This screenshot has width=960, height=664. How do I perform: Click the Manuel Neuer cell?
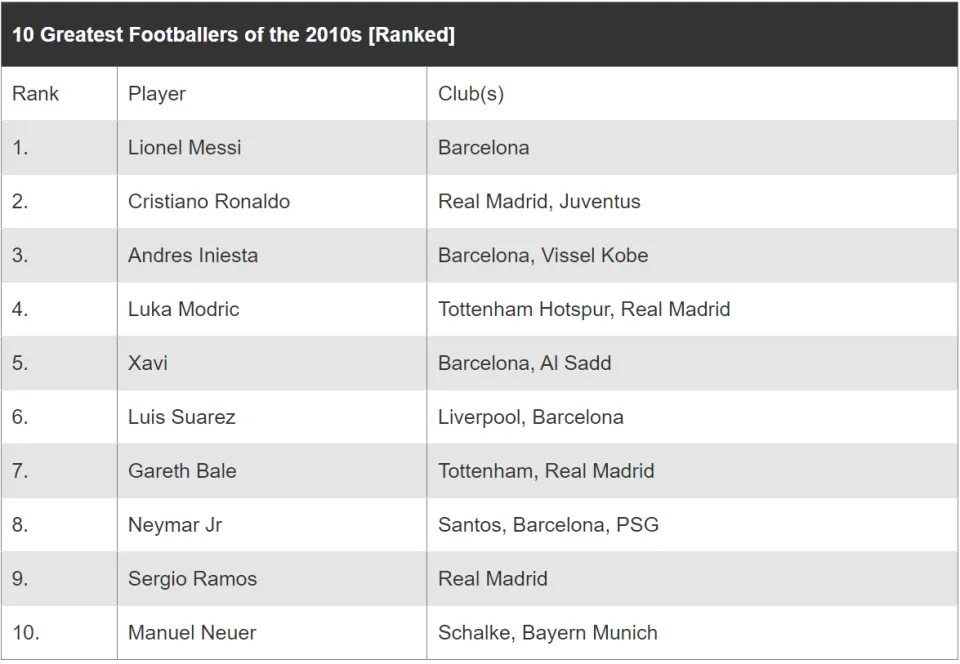tap(272, 632)
